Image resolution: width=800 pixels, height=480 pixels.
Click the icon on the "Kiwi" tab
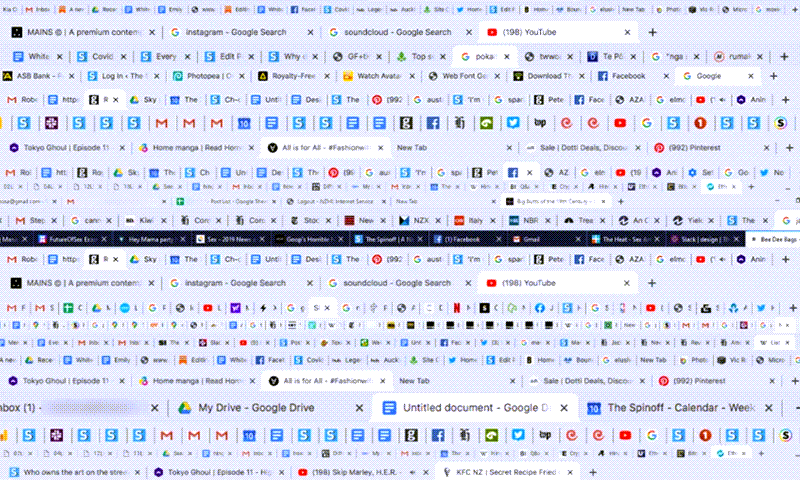[130, 220]
